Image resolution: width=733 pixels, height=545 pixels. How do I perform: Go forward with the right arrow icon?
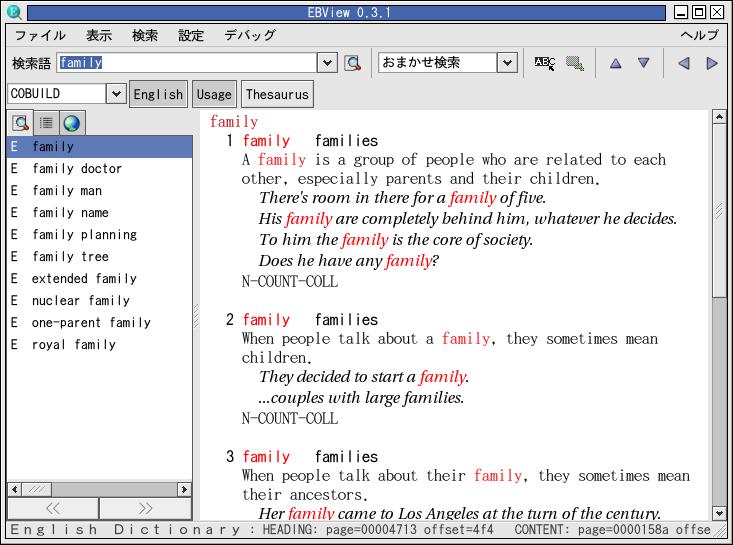coord(712,63)
